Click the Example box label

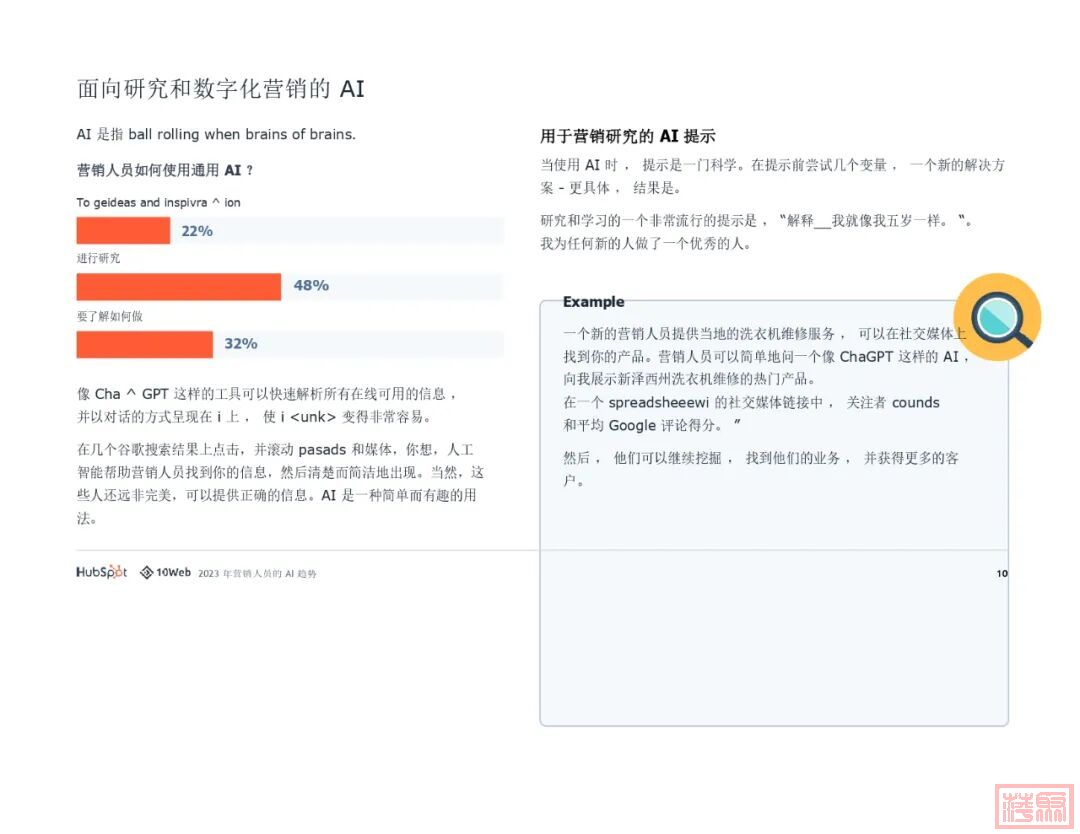click(593, 302)
